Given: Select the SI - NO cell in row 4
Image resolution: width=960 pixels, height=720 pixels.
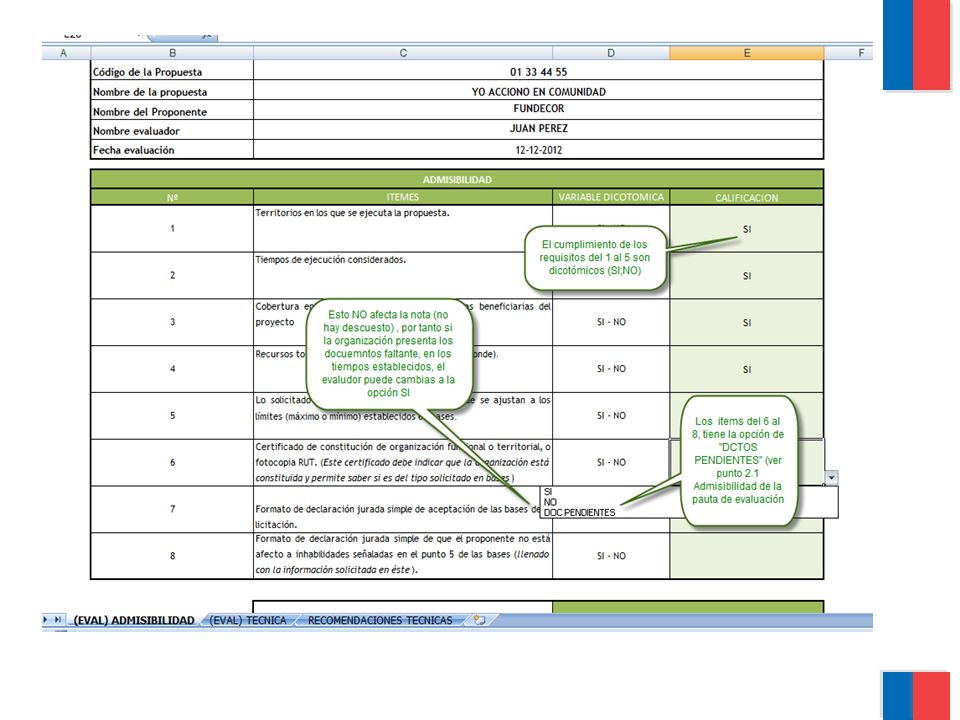Looking at the screenshot, I should (x=611, y=369).
